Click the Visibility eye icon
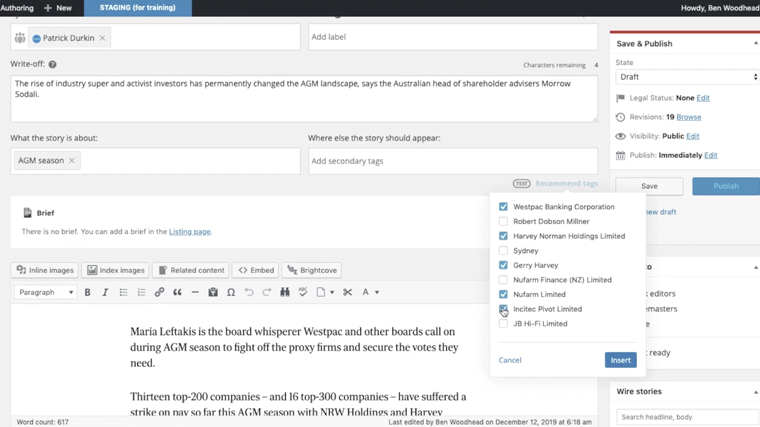Image resolution: width=760 pixels, height=427 pixels. click(620, 136)
